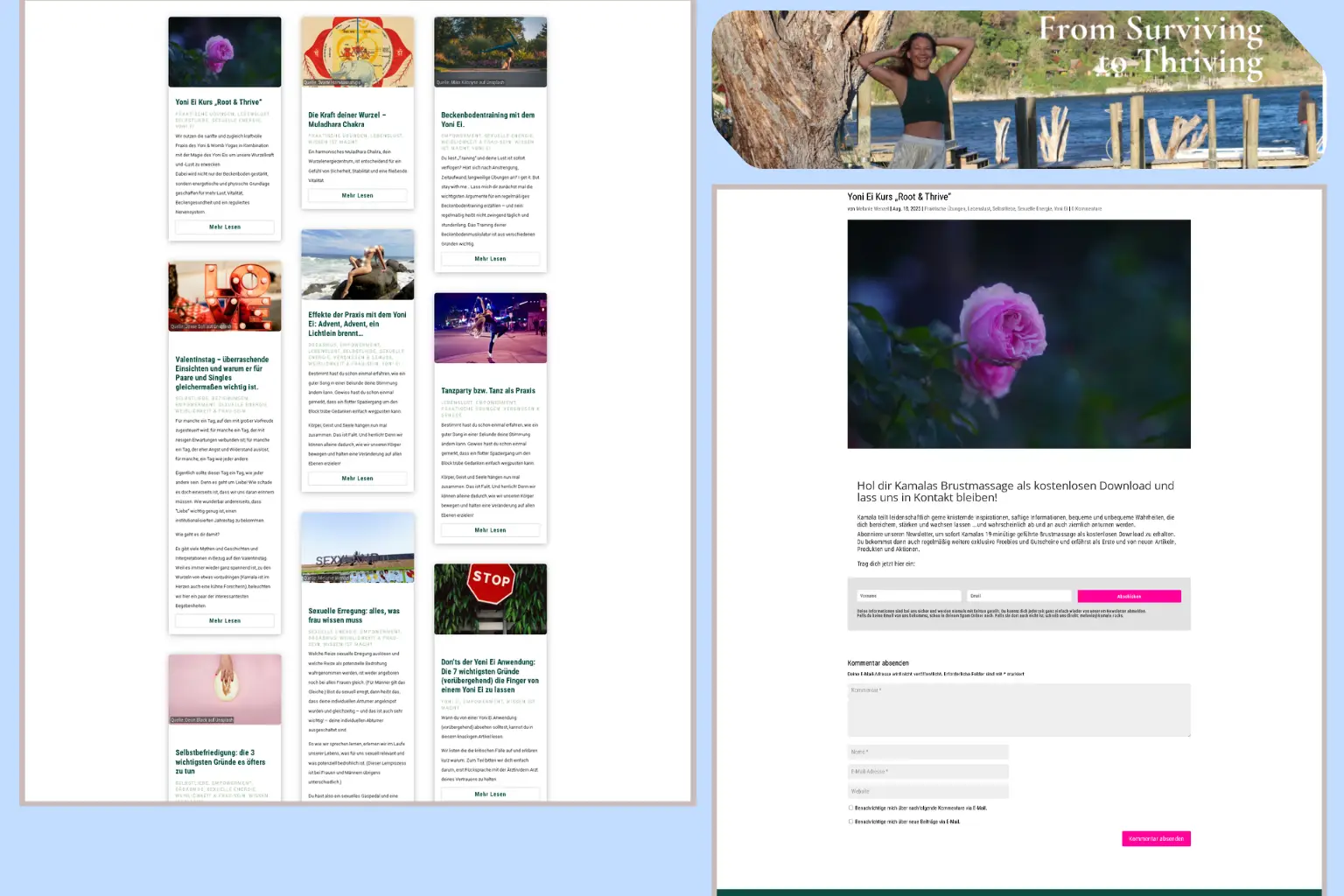Open the woman on ocean rock thumbnail

coord(358,264)
